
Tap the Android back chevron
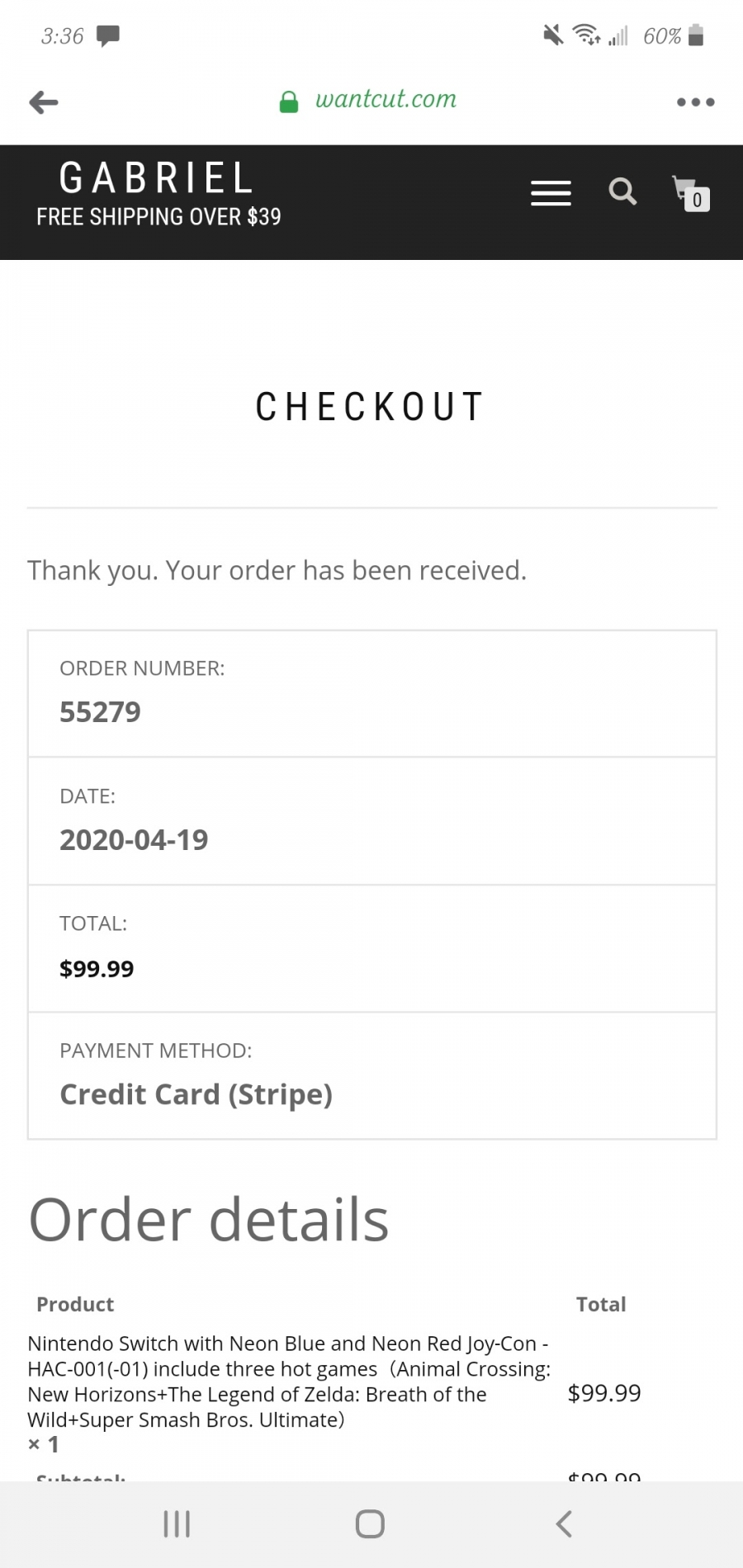(564, 1523)
